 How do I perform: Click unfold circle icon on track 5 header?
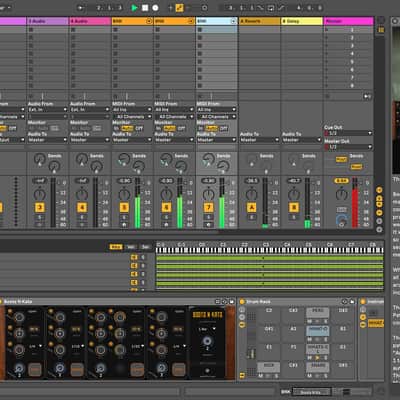point(149,21)
